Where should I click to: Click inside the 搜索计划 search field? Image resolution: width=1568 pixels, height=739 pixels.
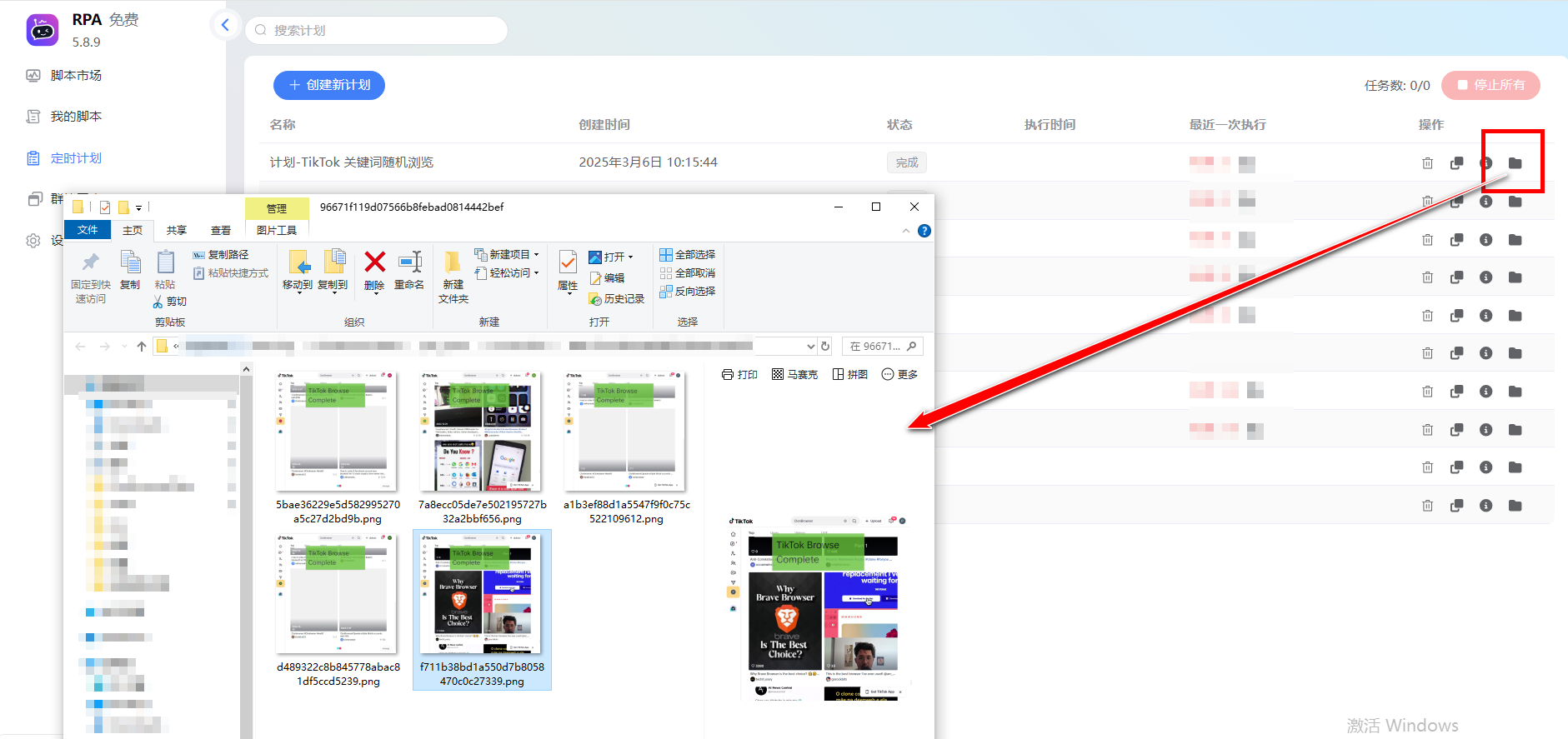376,30
